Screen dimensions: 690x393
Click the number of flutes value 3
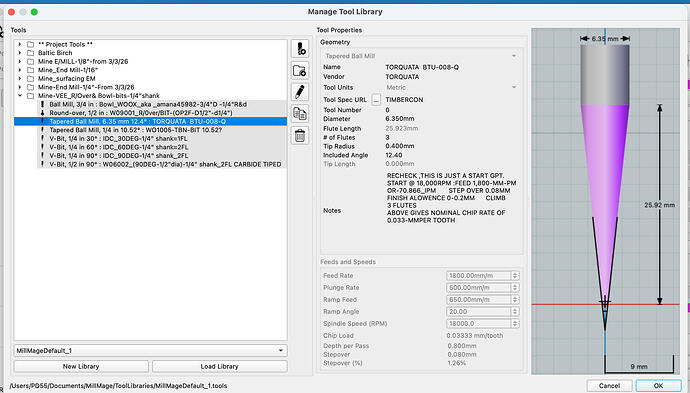pyautogui.click(x=387, y=137)
